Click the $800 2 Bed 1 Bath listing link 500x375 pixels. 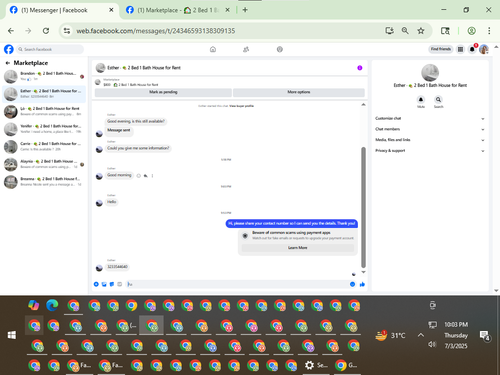pyautogui.click(x=131, y=85)
